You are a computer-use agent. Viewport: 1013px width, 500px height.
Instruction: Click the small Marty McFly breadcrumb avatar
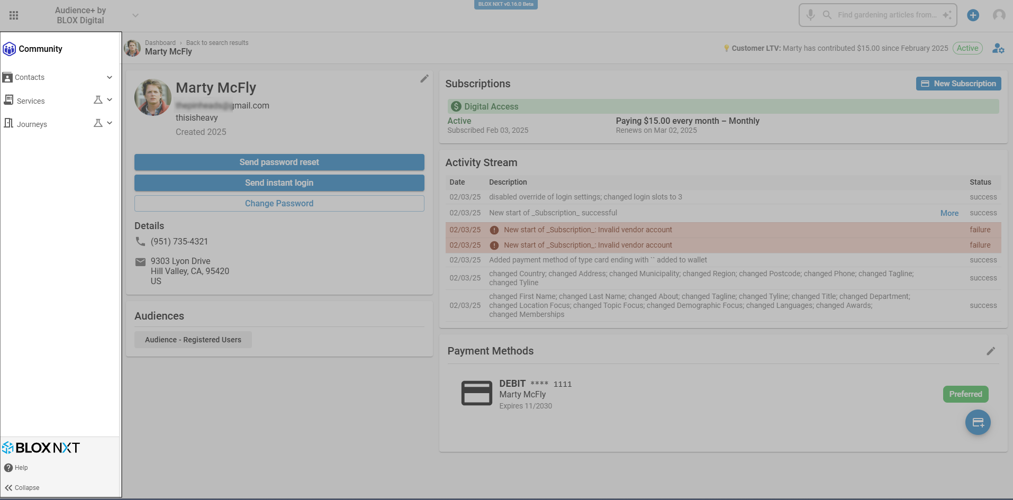(x=132, y=48)
